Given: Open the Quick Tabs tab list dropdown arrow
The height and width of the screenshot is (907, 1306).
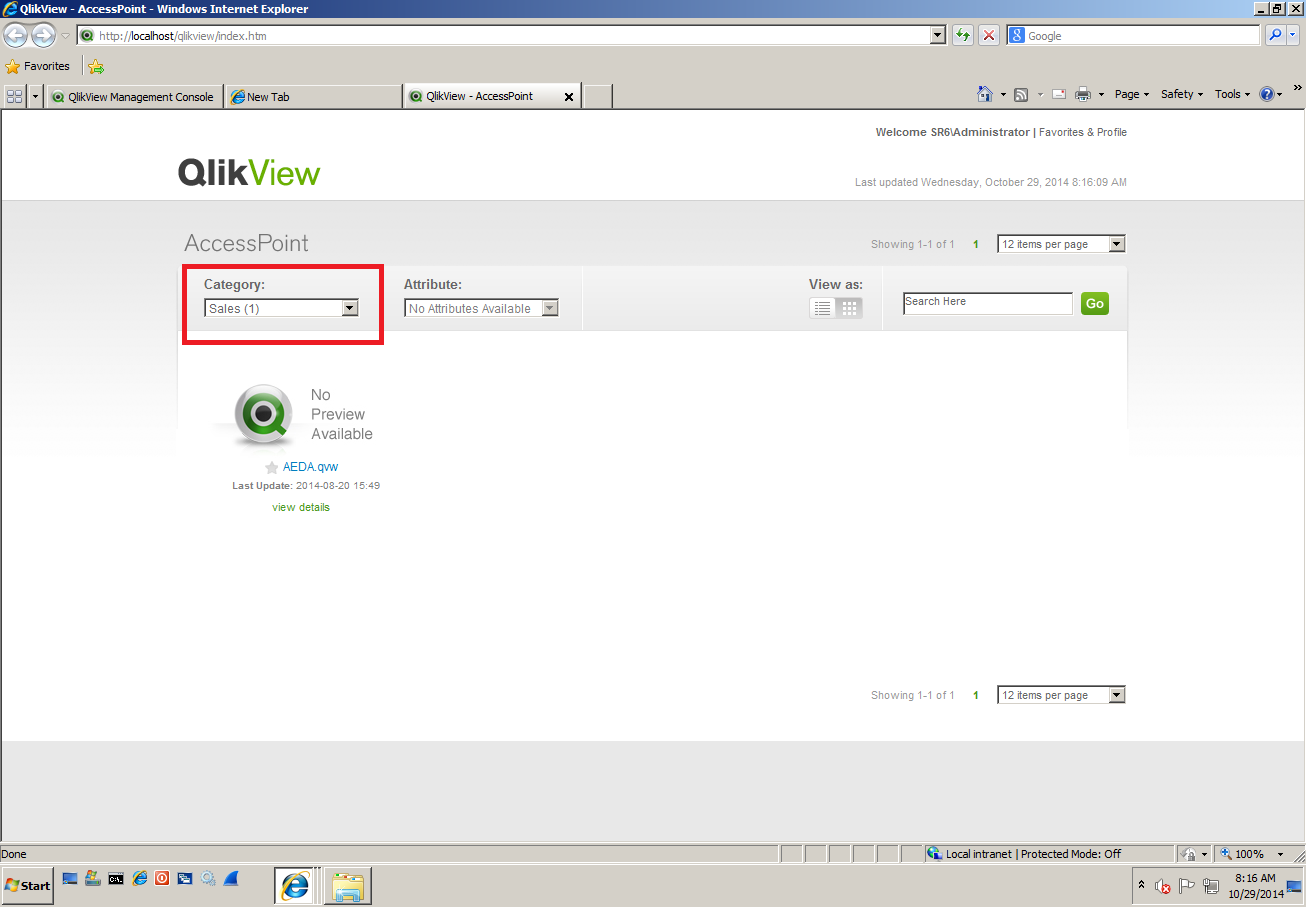Looking at the screenshot, I should (35, 96).
